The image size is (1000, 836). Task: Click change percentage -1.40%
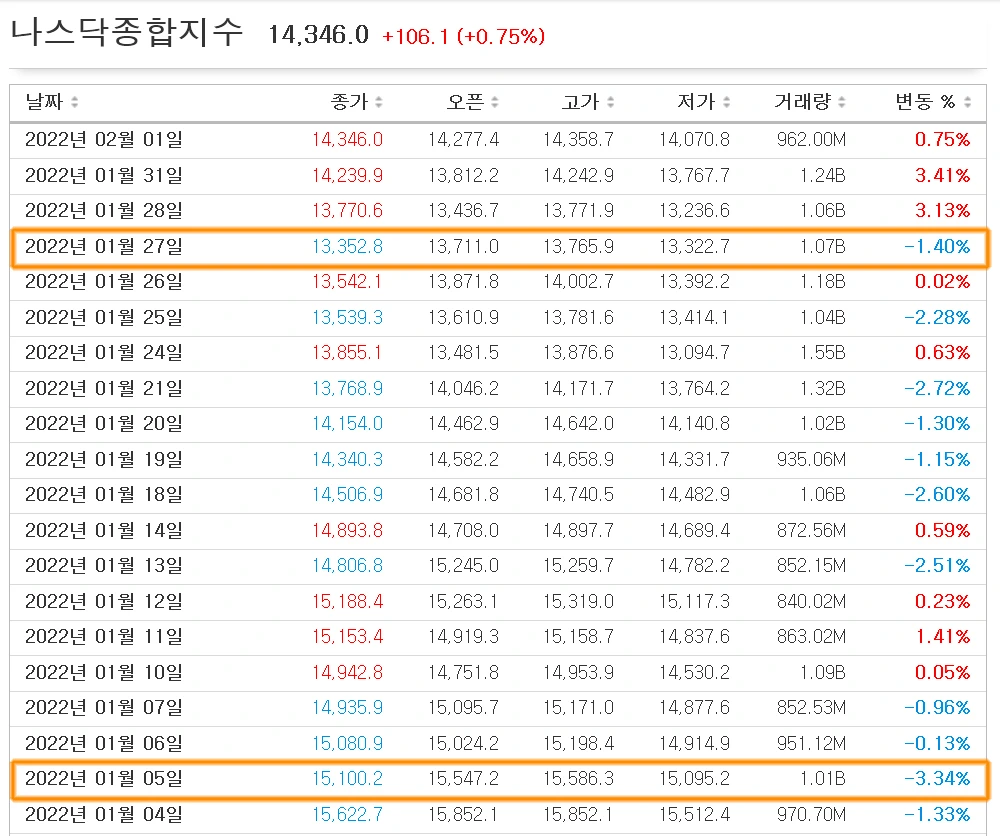coord(938,246)
